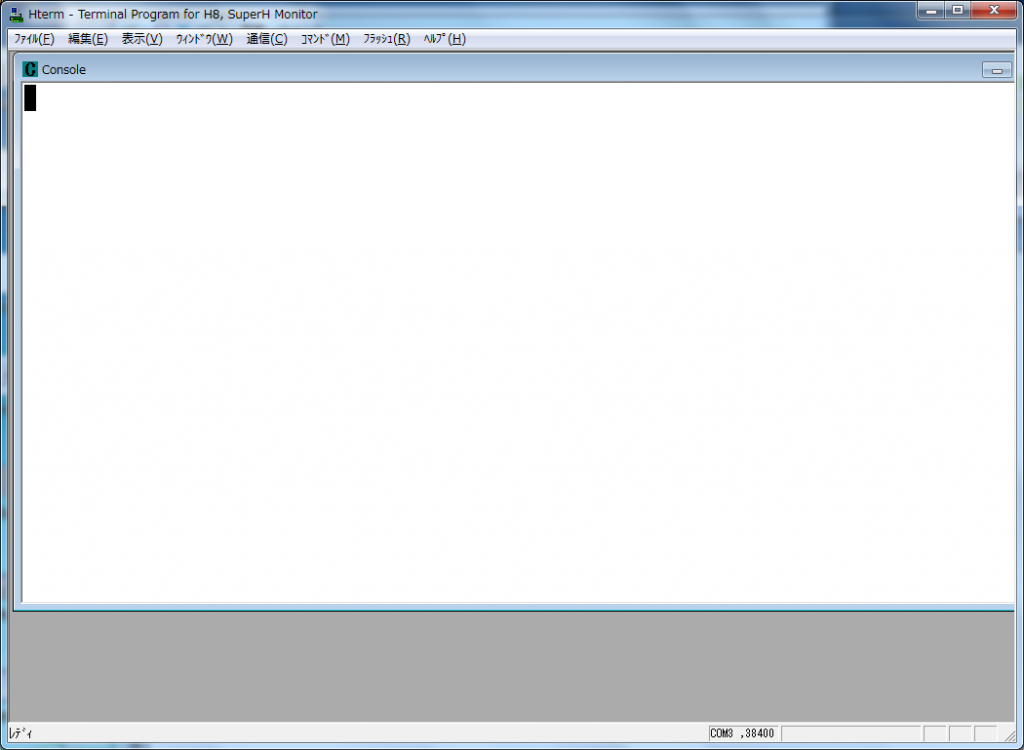
Task: Click the black text cursor block in console
Action: 30,98
